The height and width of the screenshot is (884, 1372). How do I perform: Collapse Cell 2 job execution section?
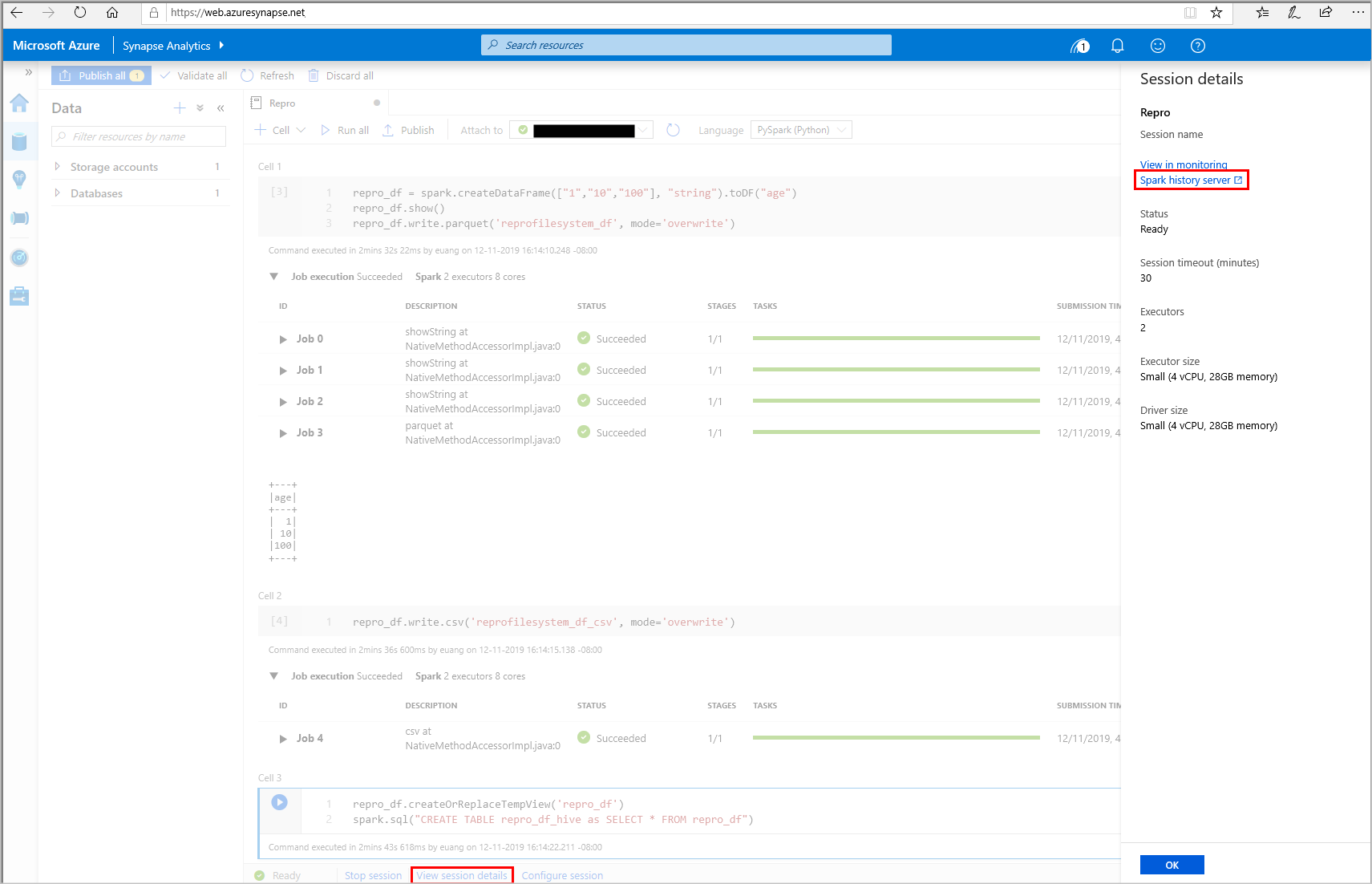click(274, 676)
